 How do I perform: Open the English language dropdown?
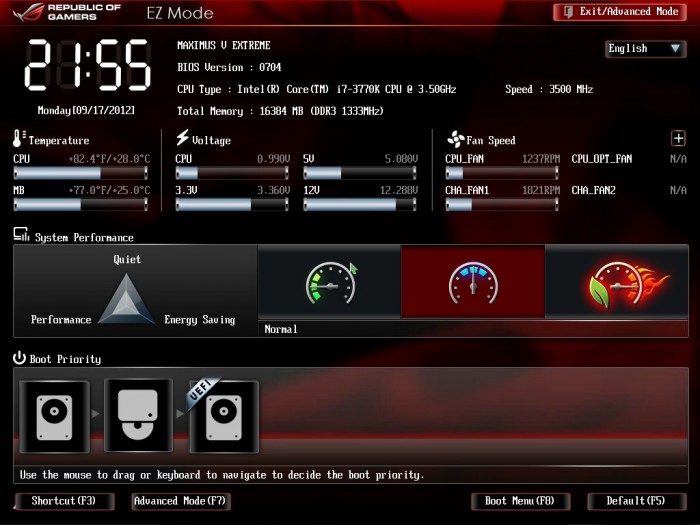[x=645, y=48]
